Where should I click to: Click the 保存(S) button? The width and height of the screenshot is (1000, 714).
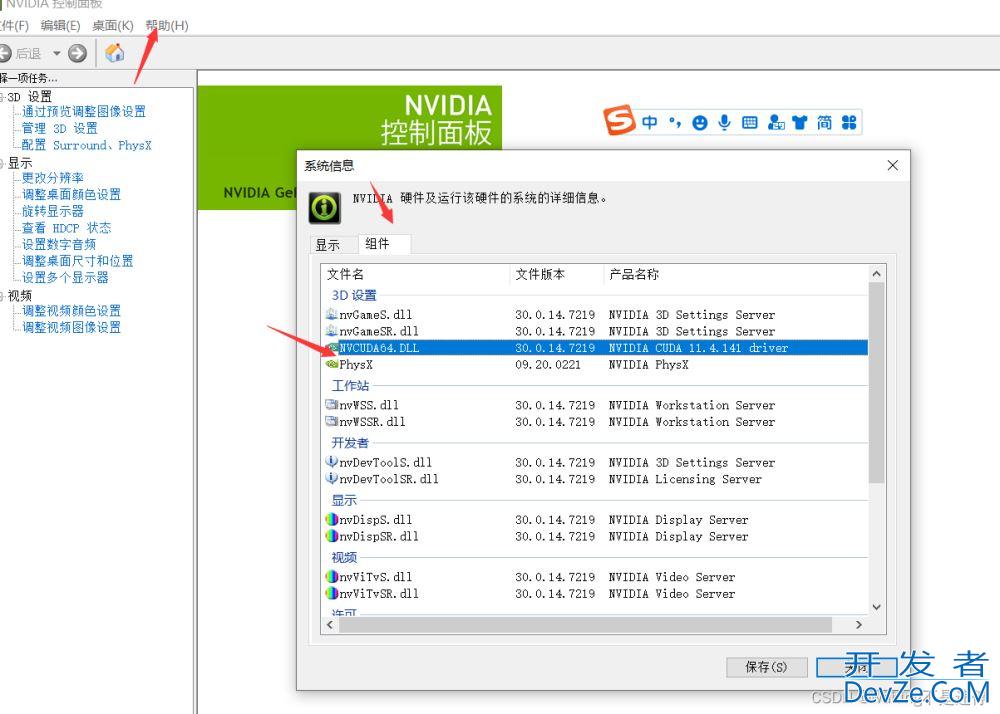tap(767, 667)
